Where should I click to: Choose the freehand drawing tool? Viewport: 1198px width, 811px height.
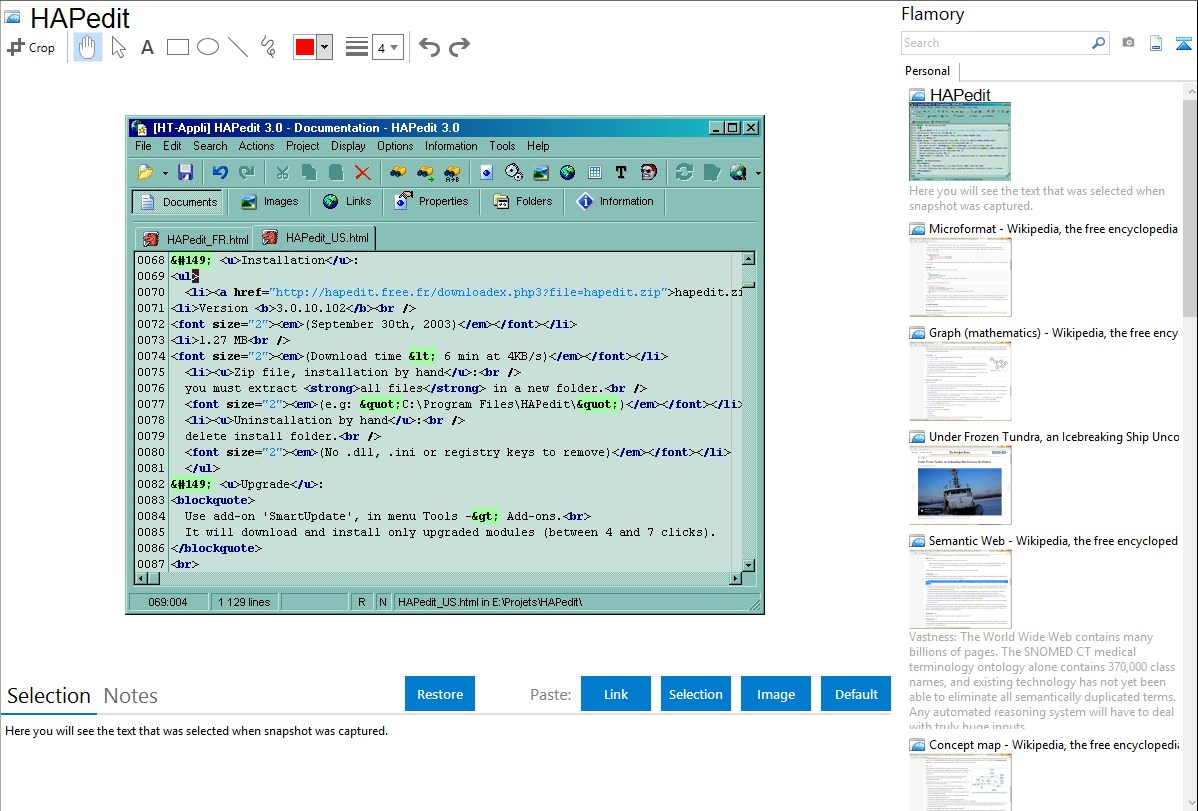click(268, 47)
